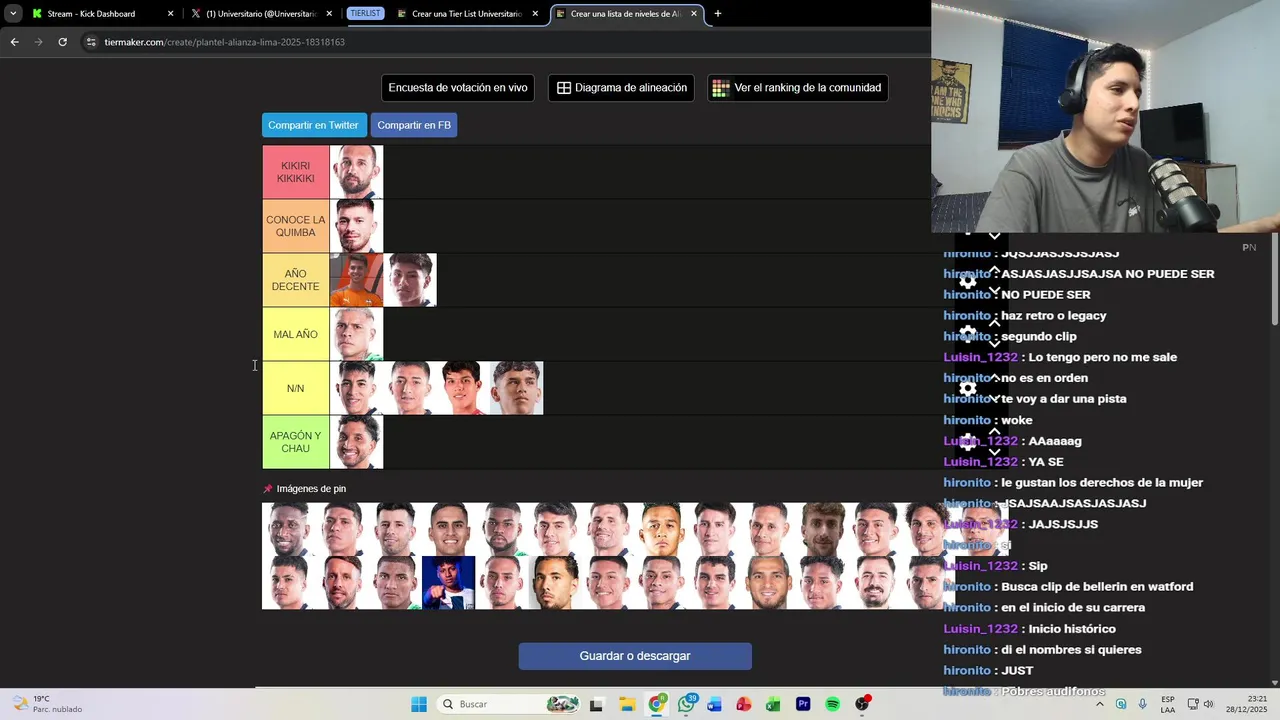
Task: Open Ver el ranking de la comunidad
Action: coord(798,88)
